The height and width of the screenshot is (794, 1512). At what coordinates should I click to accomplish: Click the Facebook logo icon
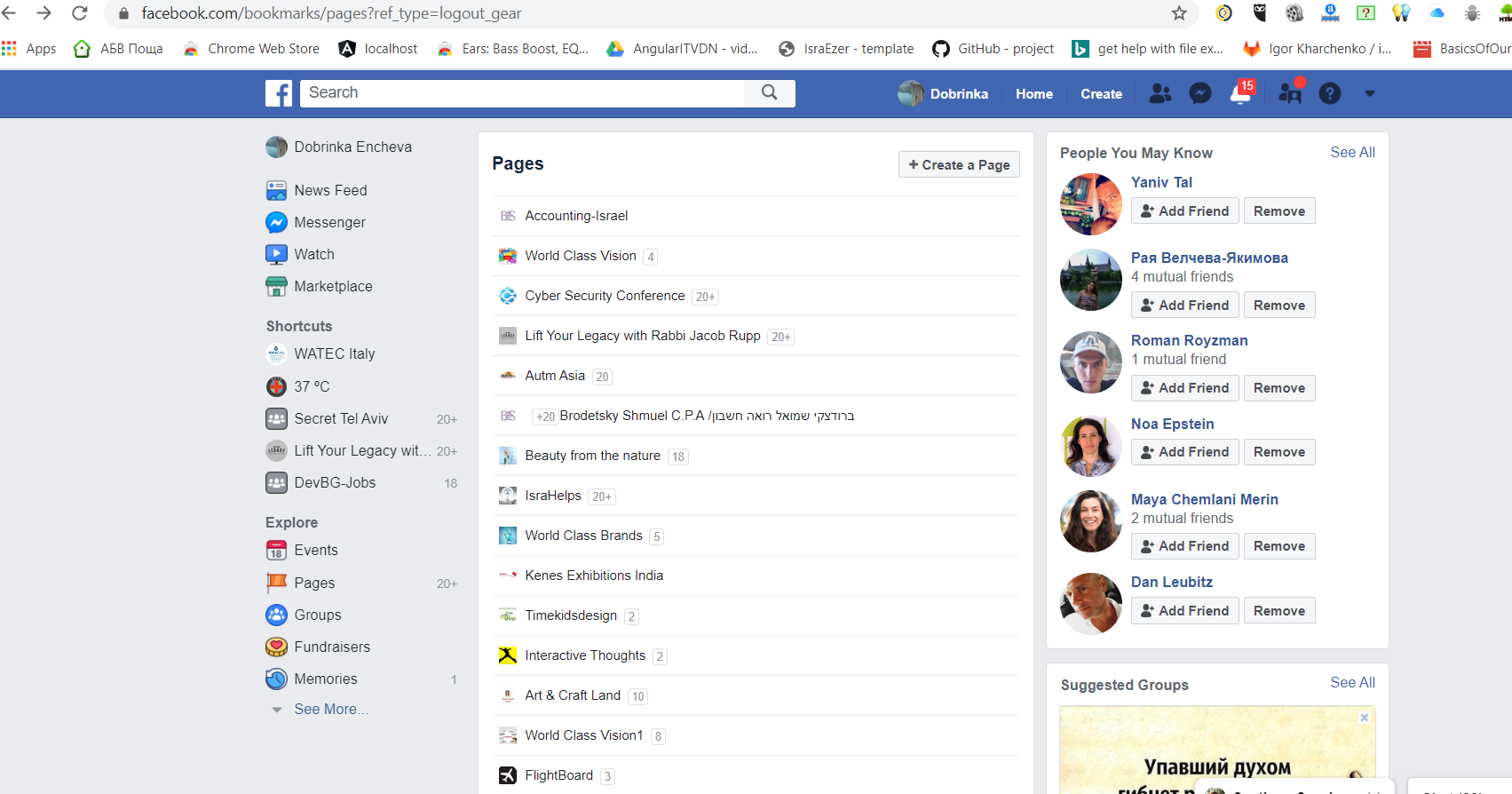(279, 93)
